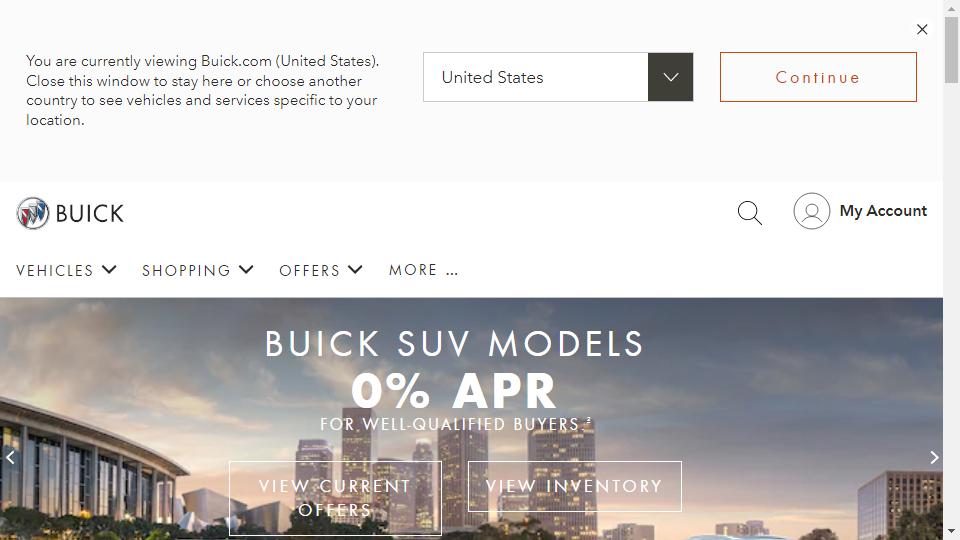This screenshot has height=540, width=960.
Task: Select View Inventory
Action: (574, 486)
